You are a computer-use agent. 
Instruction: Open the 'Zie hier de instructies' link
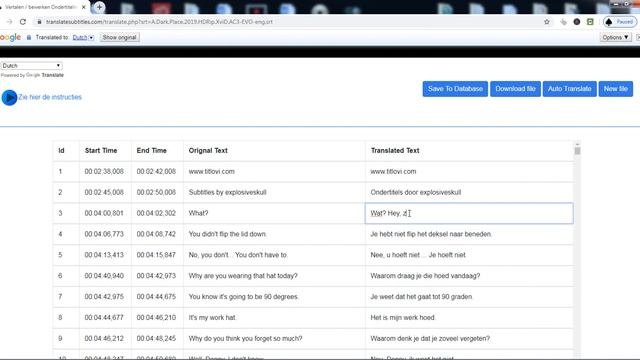point(50,97)
